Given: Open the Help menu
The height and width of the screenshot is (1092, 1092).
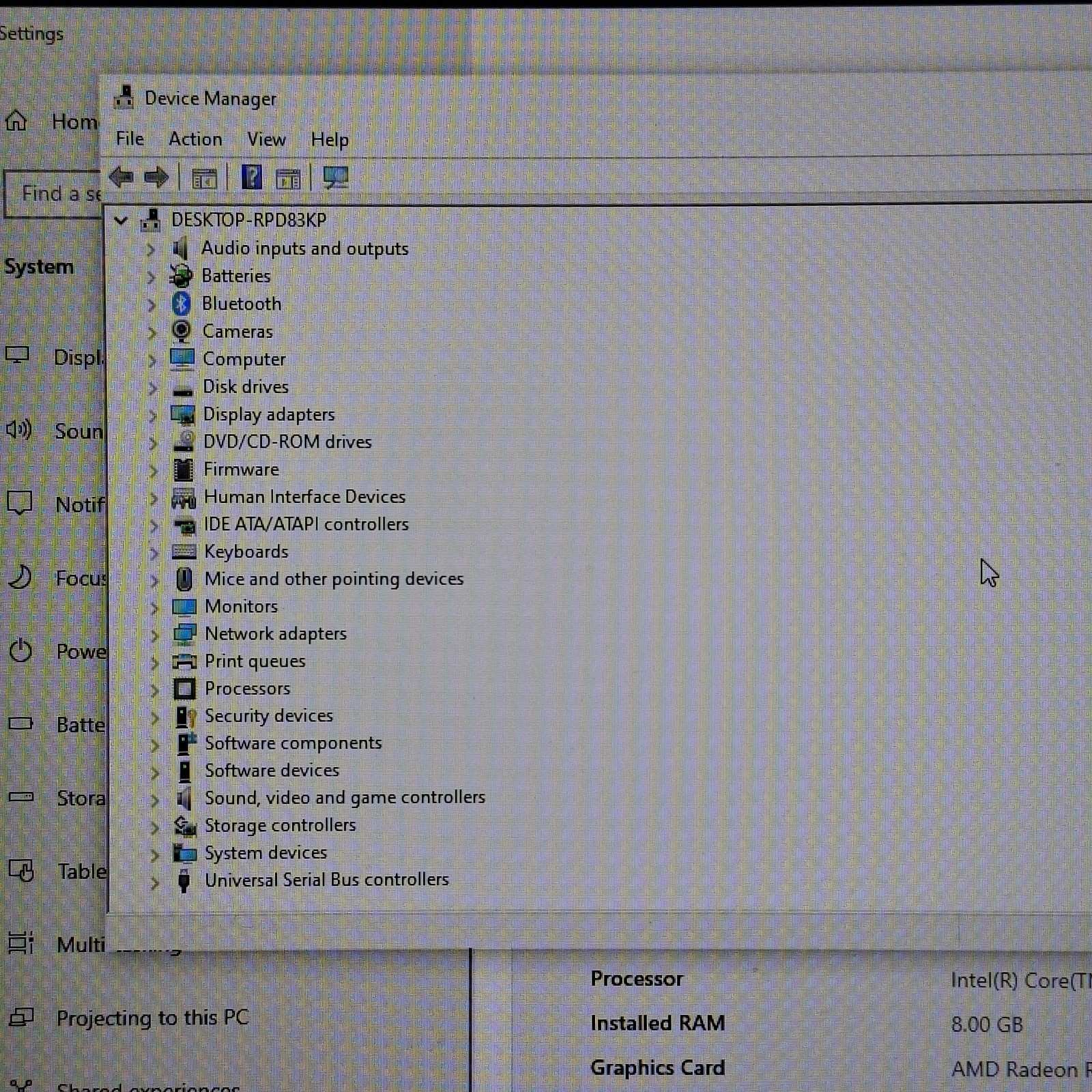Looking at the screenshot, I should (x=330, y=139).
